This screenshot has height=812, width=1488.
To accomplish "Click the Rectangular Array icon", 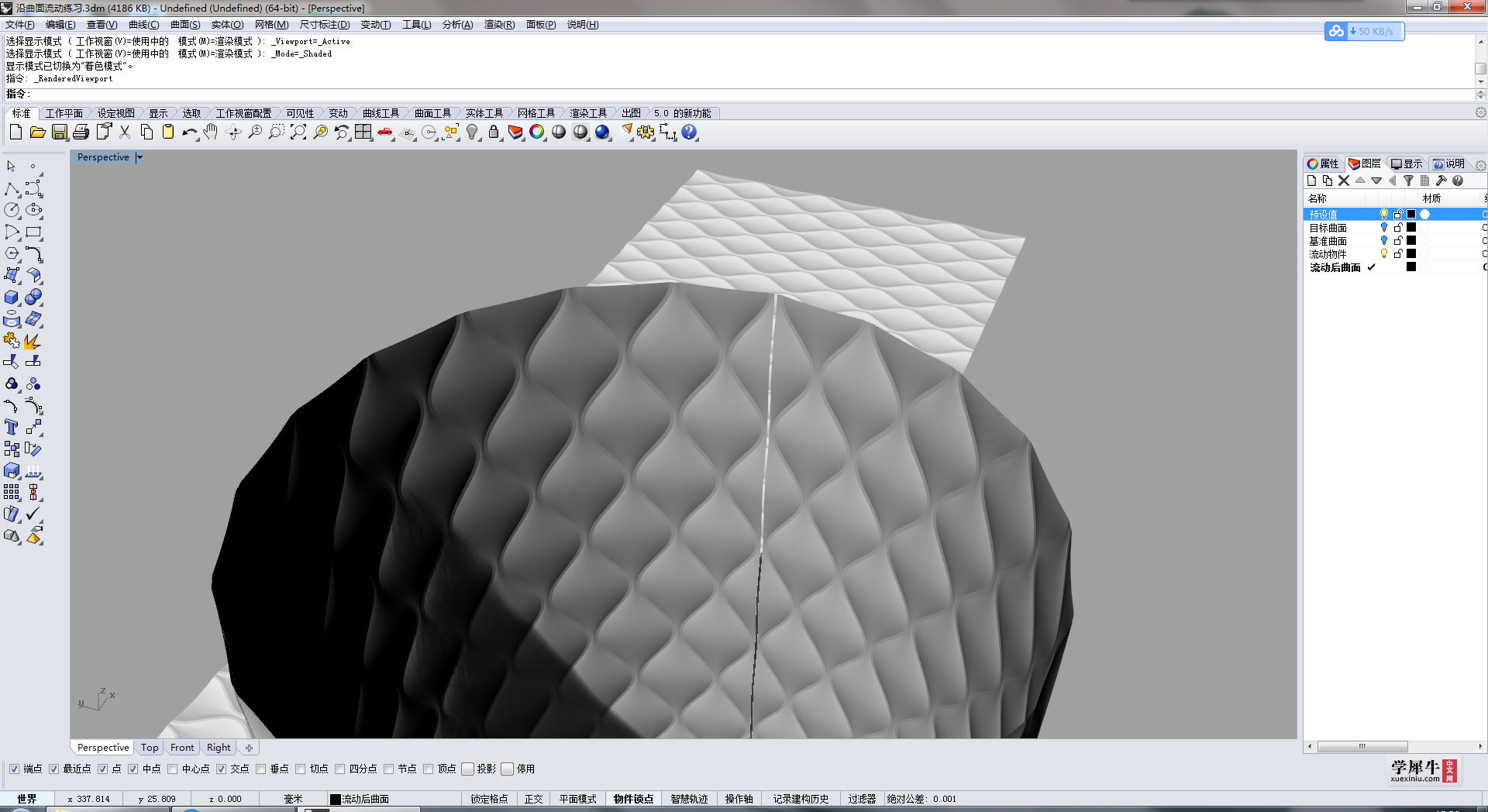I will click(12, 493).
